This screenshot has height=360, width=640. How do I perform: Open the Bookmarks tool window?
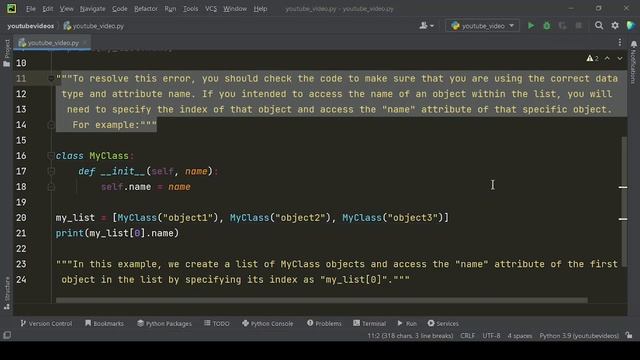(104, 323)
